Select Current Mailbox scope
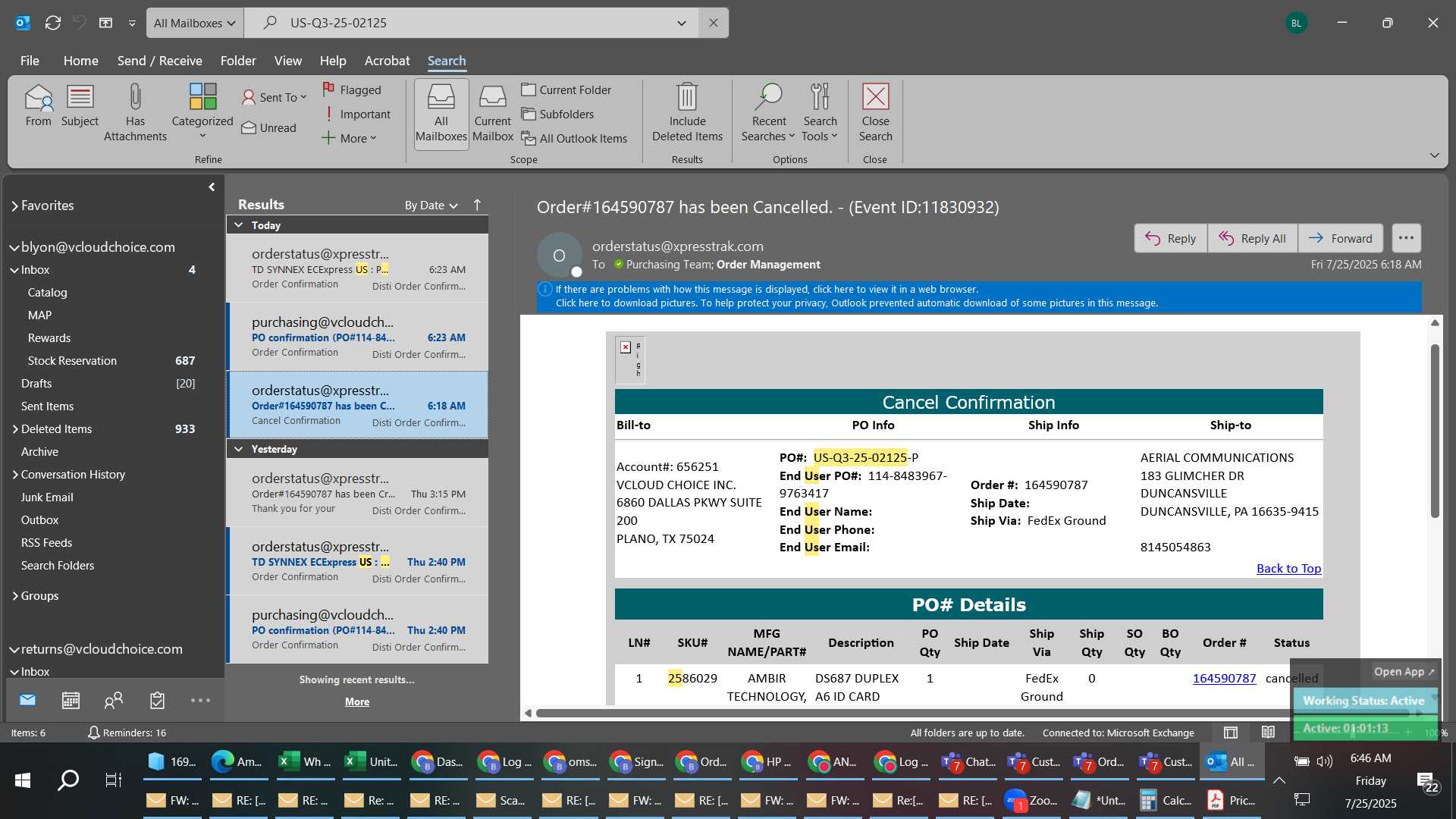Image resolution: width=1456 pixels, height=819 pixels. coord(493,114)
